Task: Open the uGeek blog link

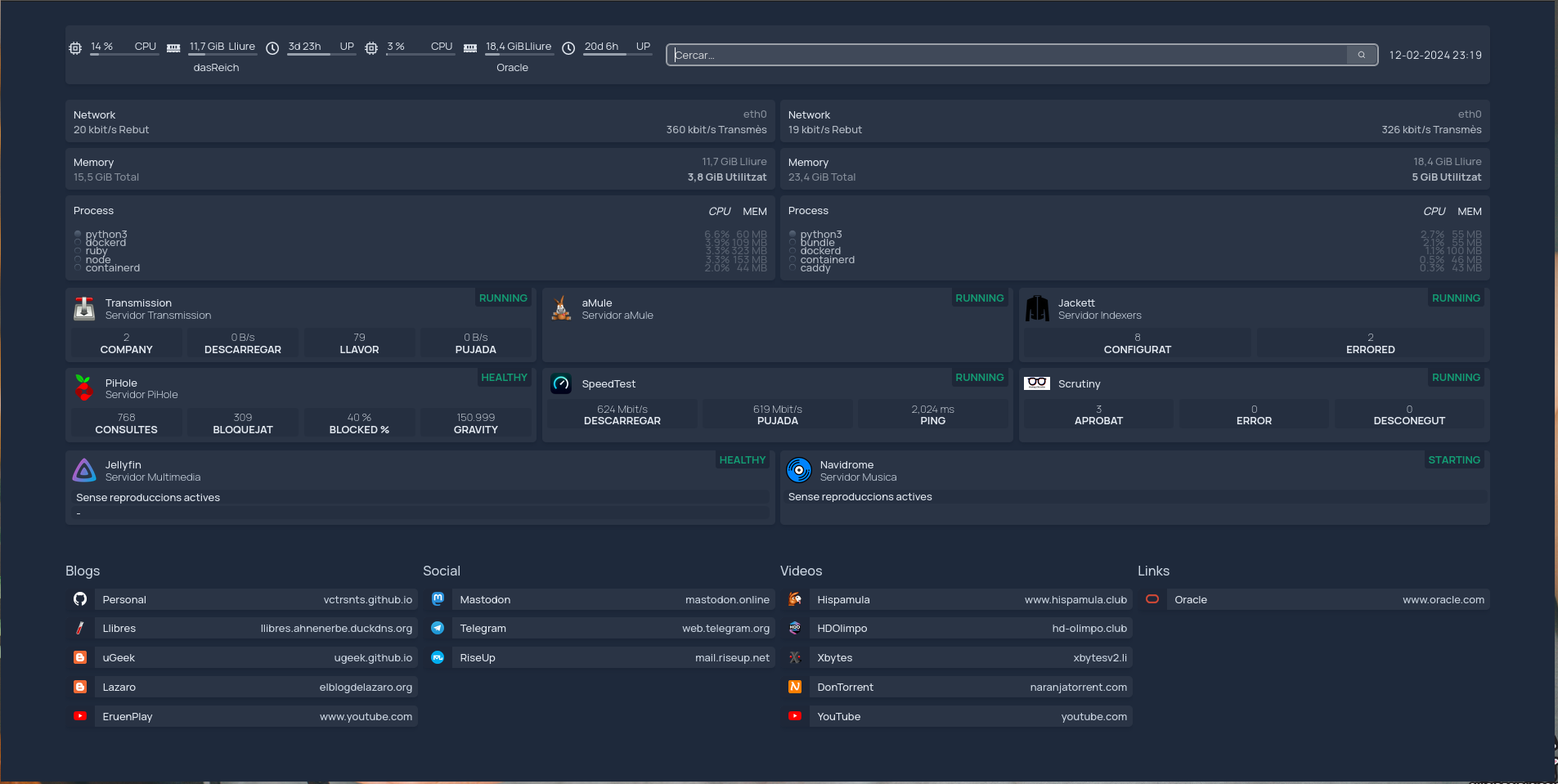Action: pos(256,658)
